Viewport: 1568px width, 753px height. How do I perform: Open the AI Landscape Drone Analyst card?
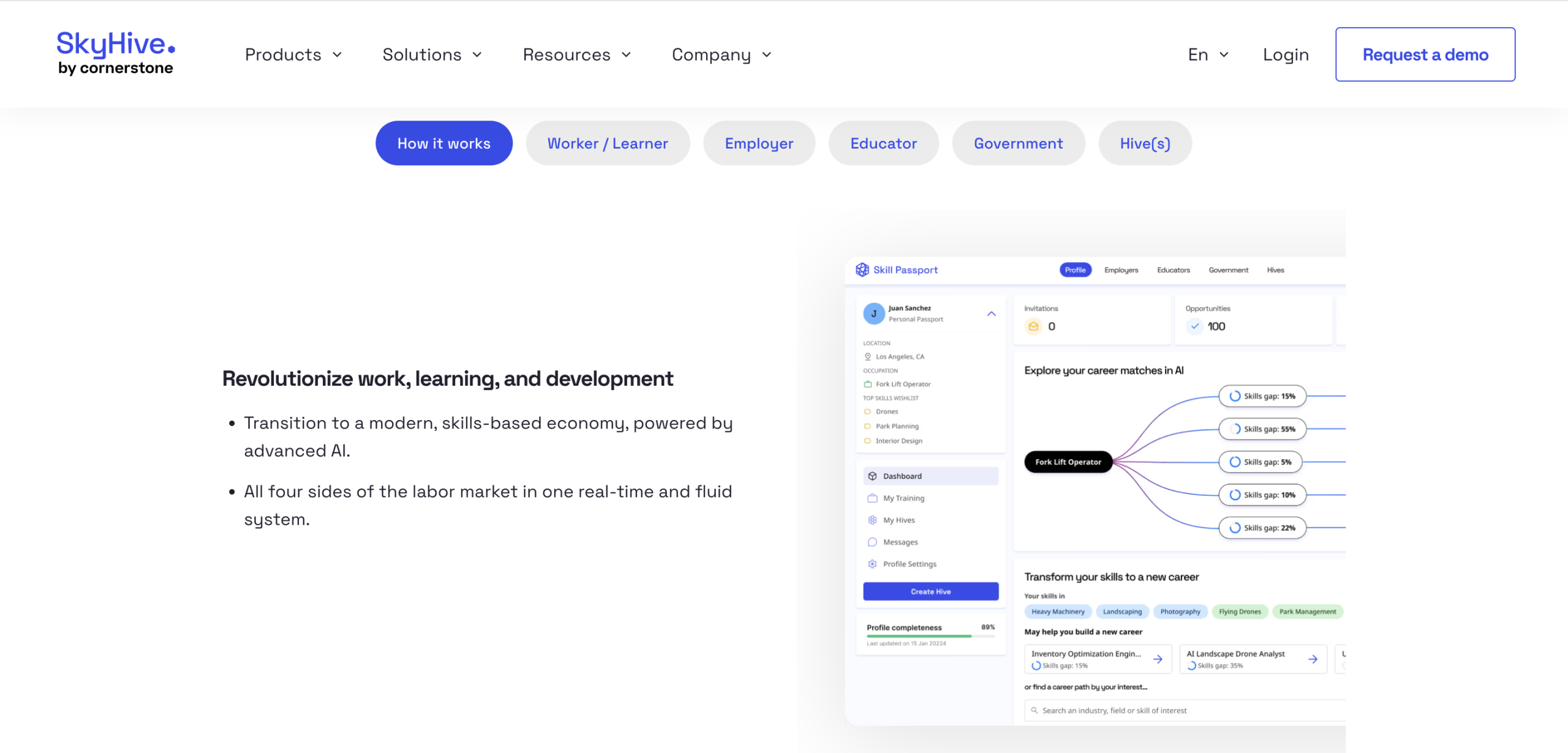(1253, 659)
